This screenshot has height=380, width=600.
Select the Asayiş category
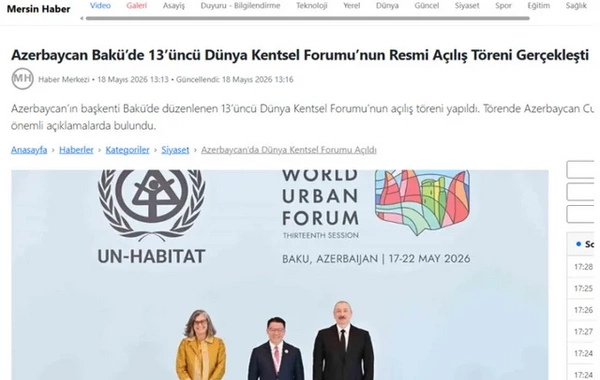coord(174,5)
